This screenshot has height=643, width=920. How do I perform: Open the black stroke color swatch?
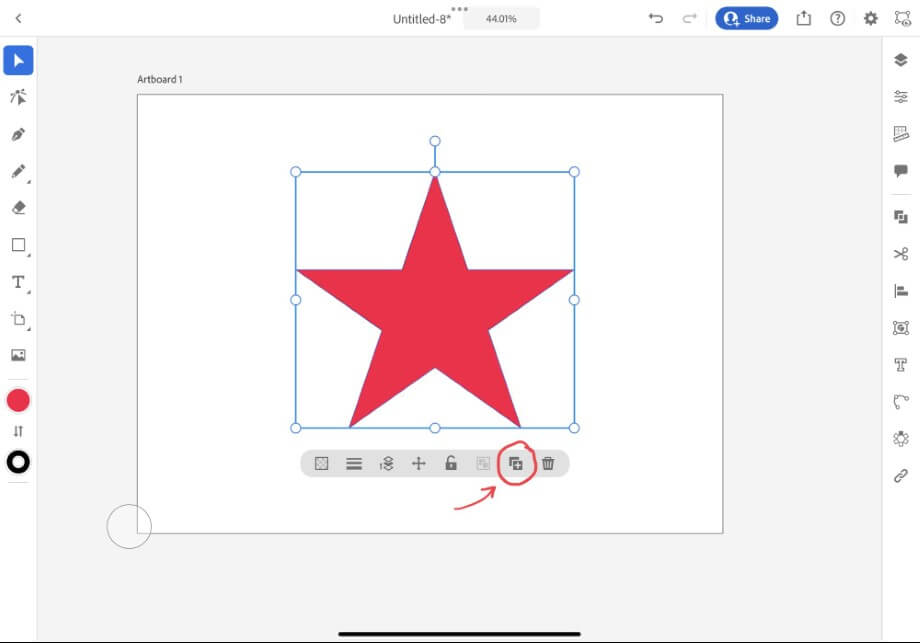click(x=18, y=462)
